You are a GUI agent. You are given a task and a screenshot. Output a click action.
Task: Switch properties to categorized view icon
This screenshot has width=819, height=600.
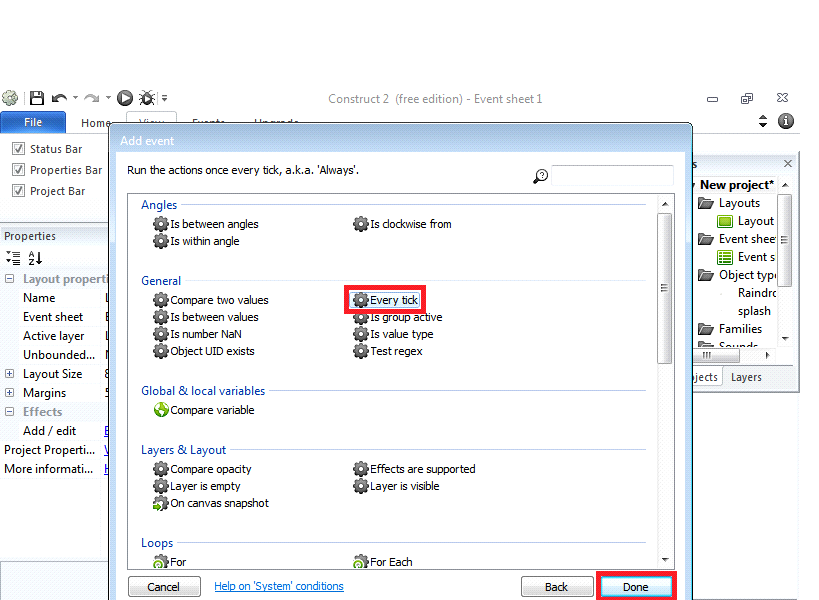click(x=13, y=258)
